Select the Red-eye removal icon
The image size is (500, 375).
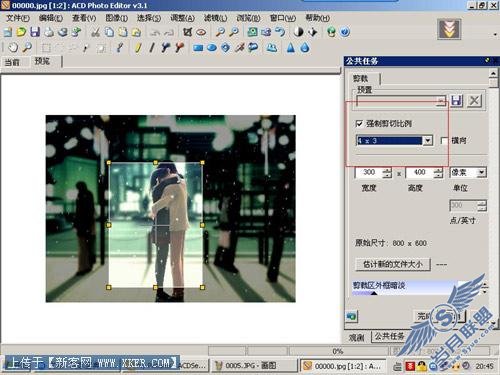pyautogui.click(x=201, y=32)
